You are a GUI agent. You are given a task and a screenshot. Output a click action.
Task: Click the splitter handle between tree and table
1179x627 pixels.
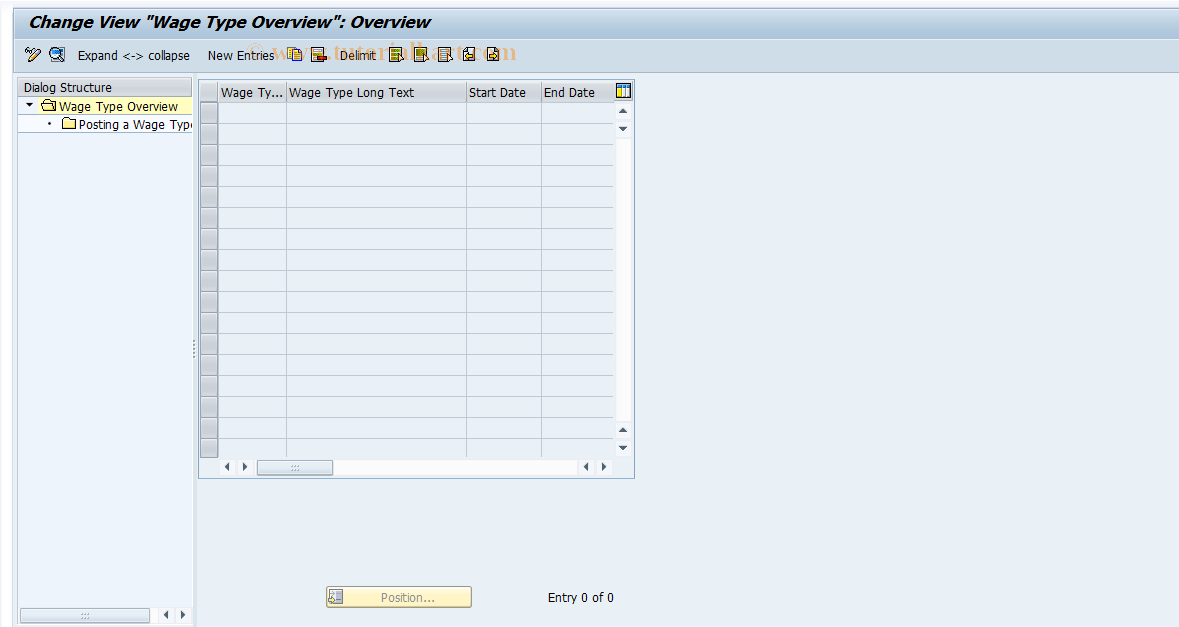194,349
